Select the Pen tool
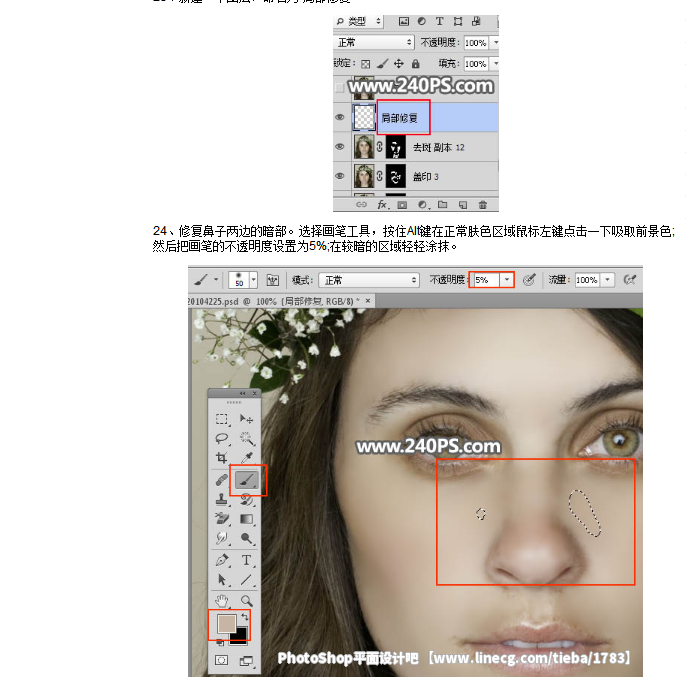Viewport: 686px width, 677px height. [222, 560]
